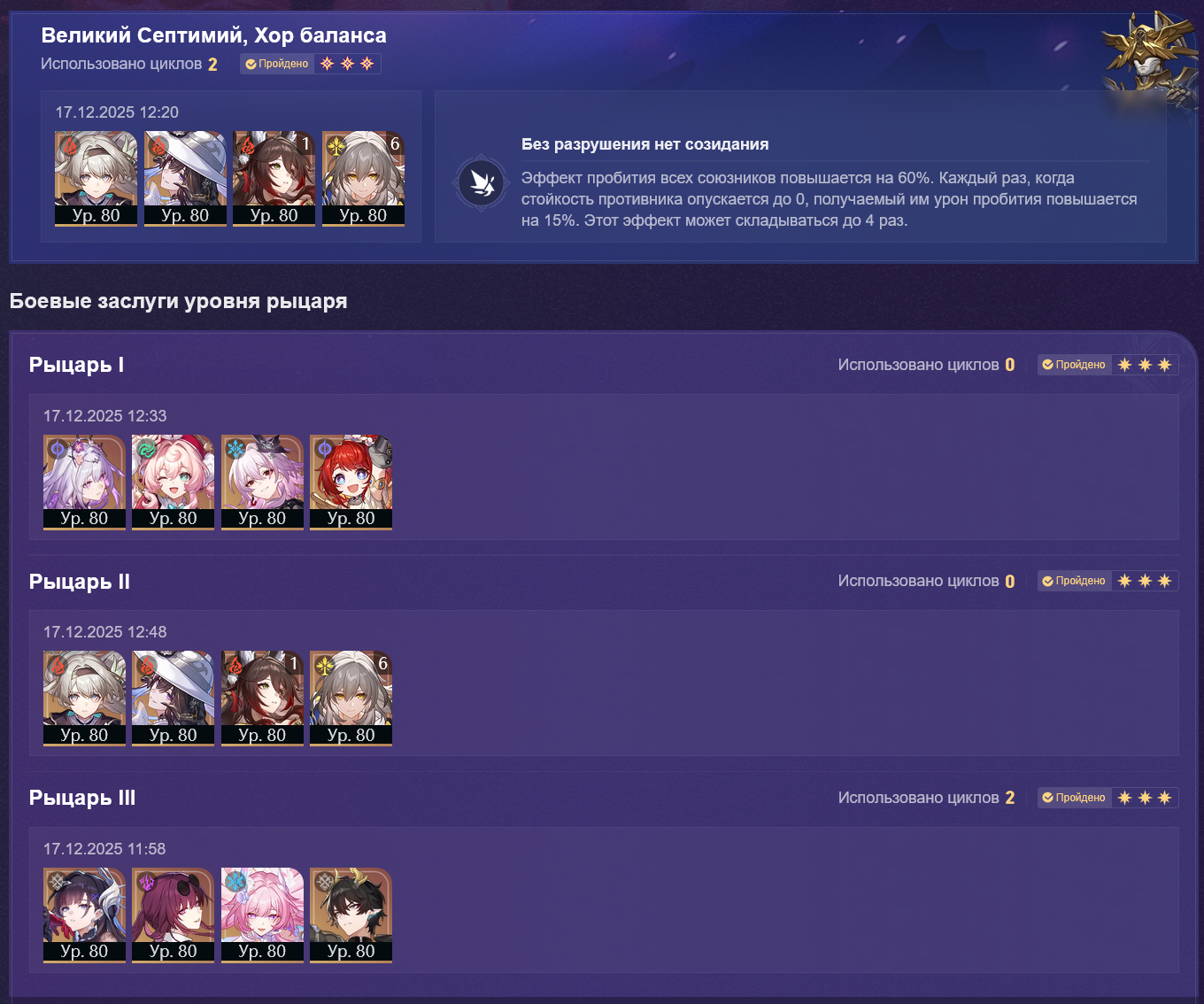Click the three-star rating in the Рыцарь III row

(x=1145, y=798)
